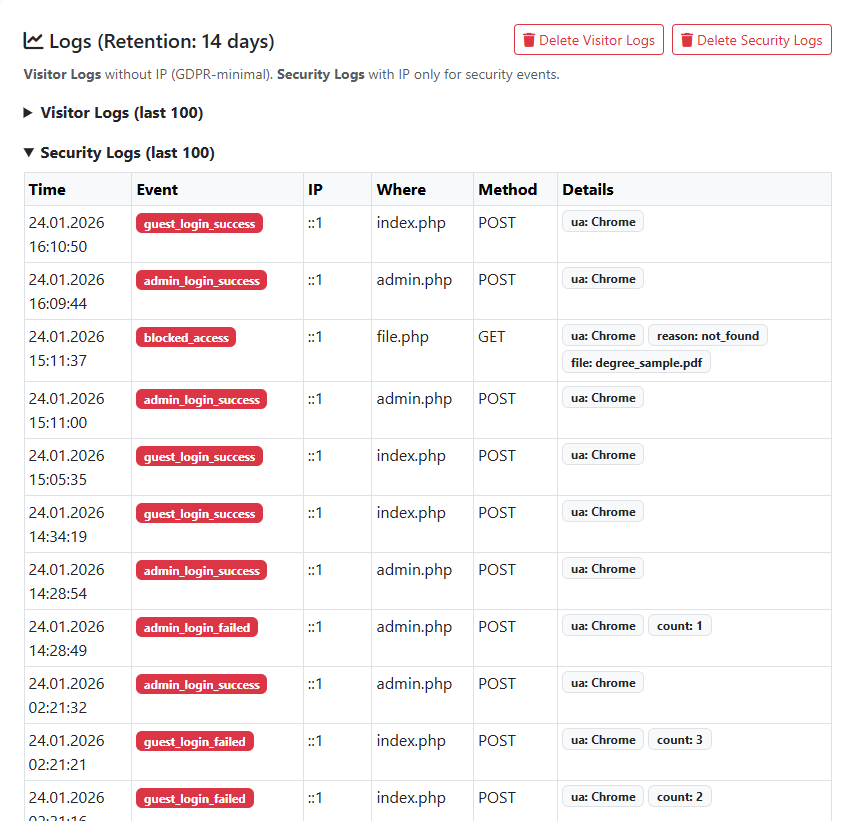The width and height of the screenshot is (850, 821).
Task: Click the blocked_access event badge
Action: [186, 338]
